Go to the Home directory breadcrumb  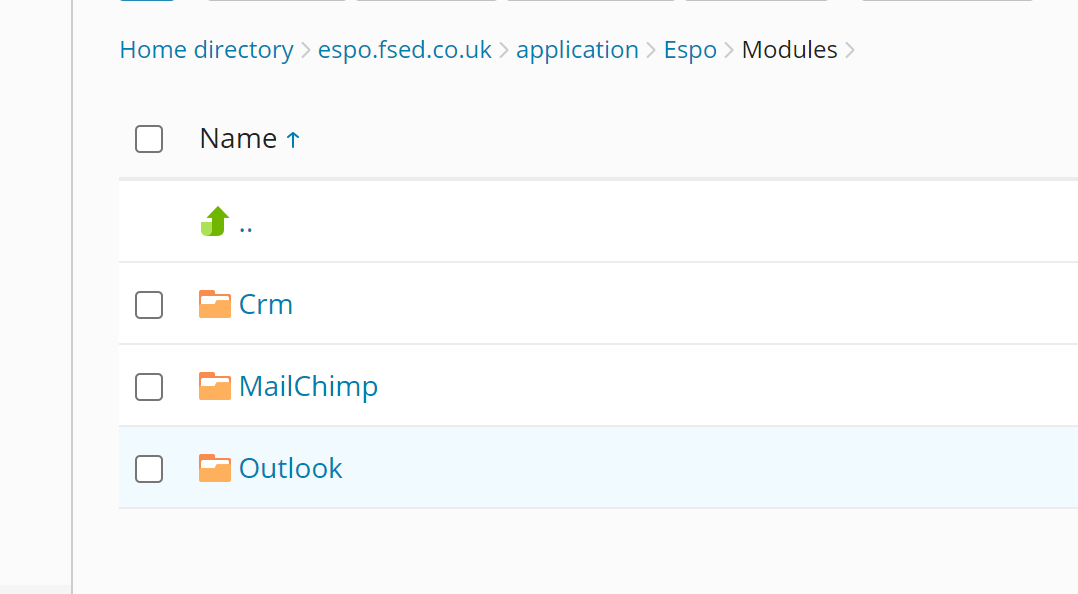pos(206,50)
